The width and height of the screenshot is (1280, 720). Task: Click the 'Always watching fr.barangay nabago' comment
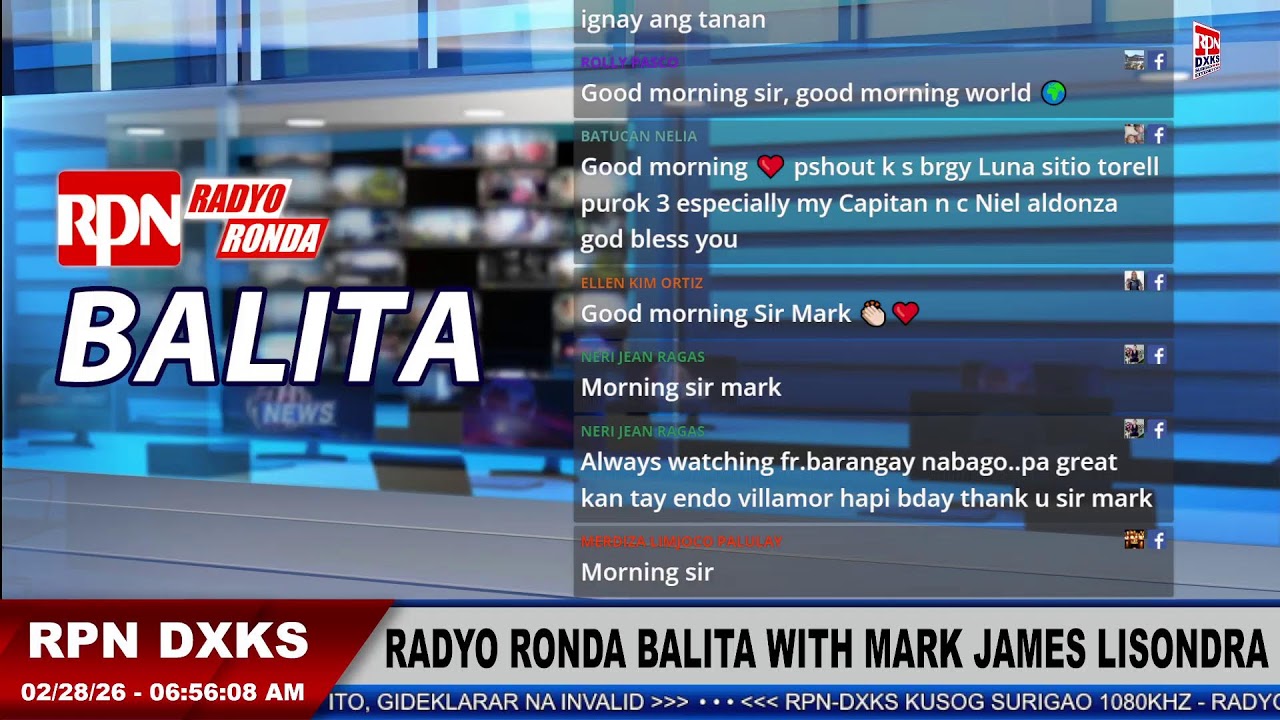point(867,480)
